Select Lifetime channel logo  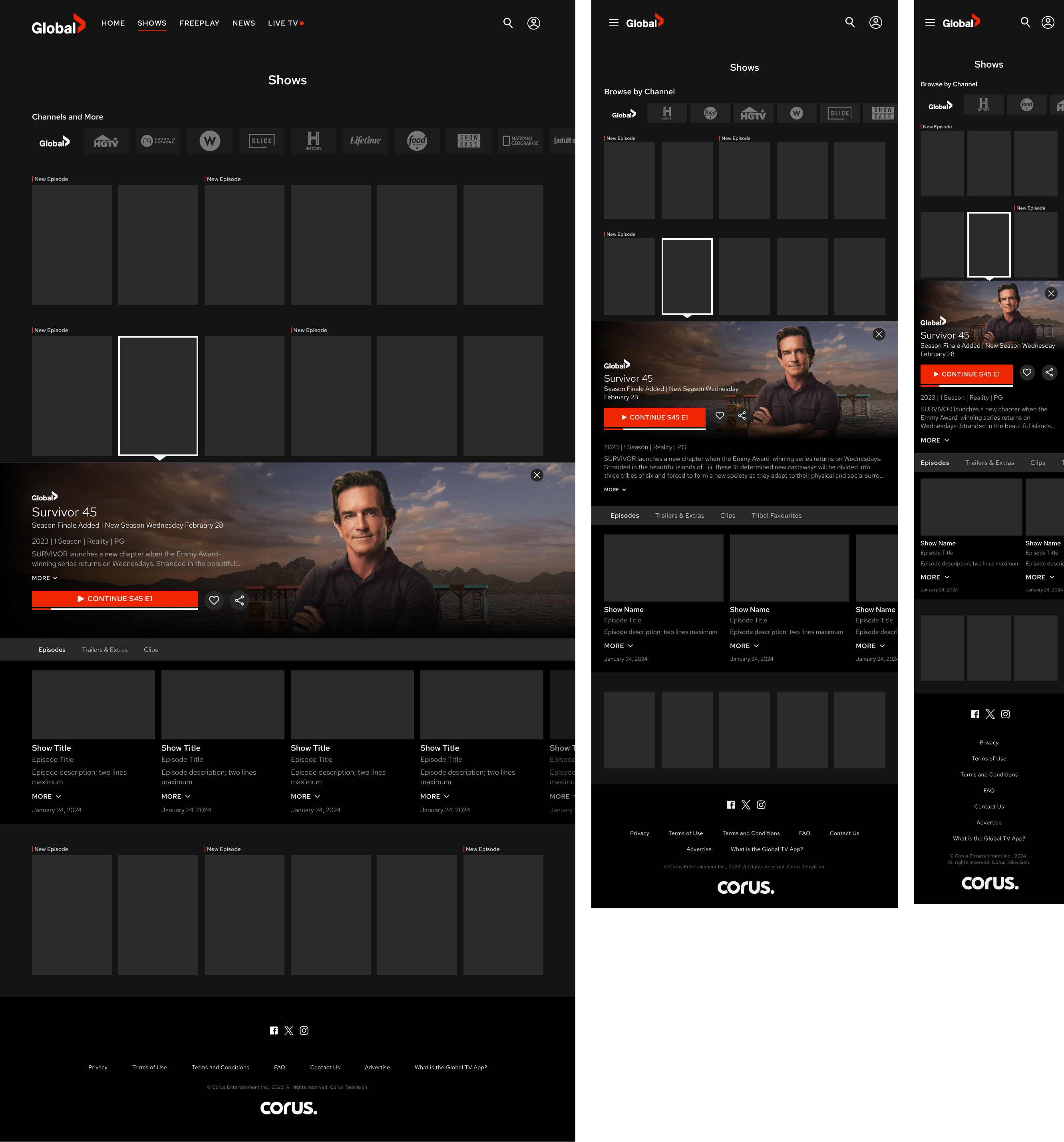click(365, 141)
